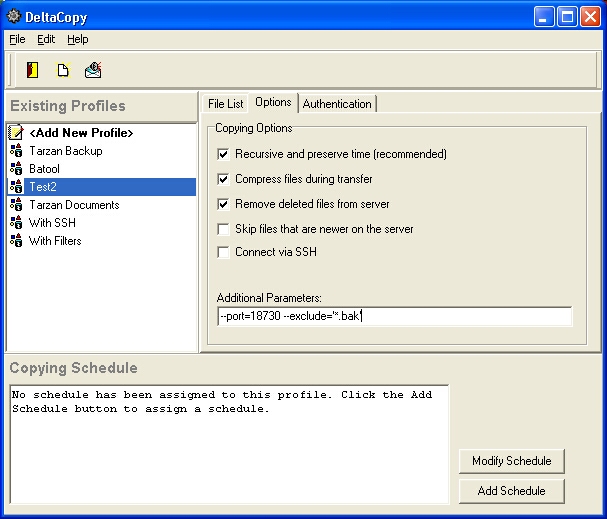Click the Test2 profile icon
Screen dimensions: 607x519
pos(16,187)
